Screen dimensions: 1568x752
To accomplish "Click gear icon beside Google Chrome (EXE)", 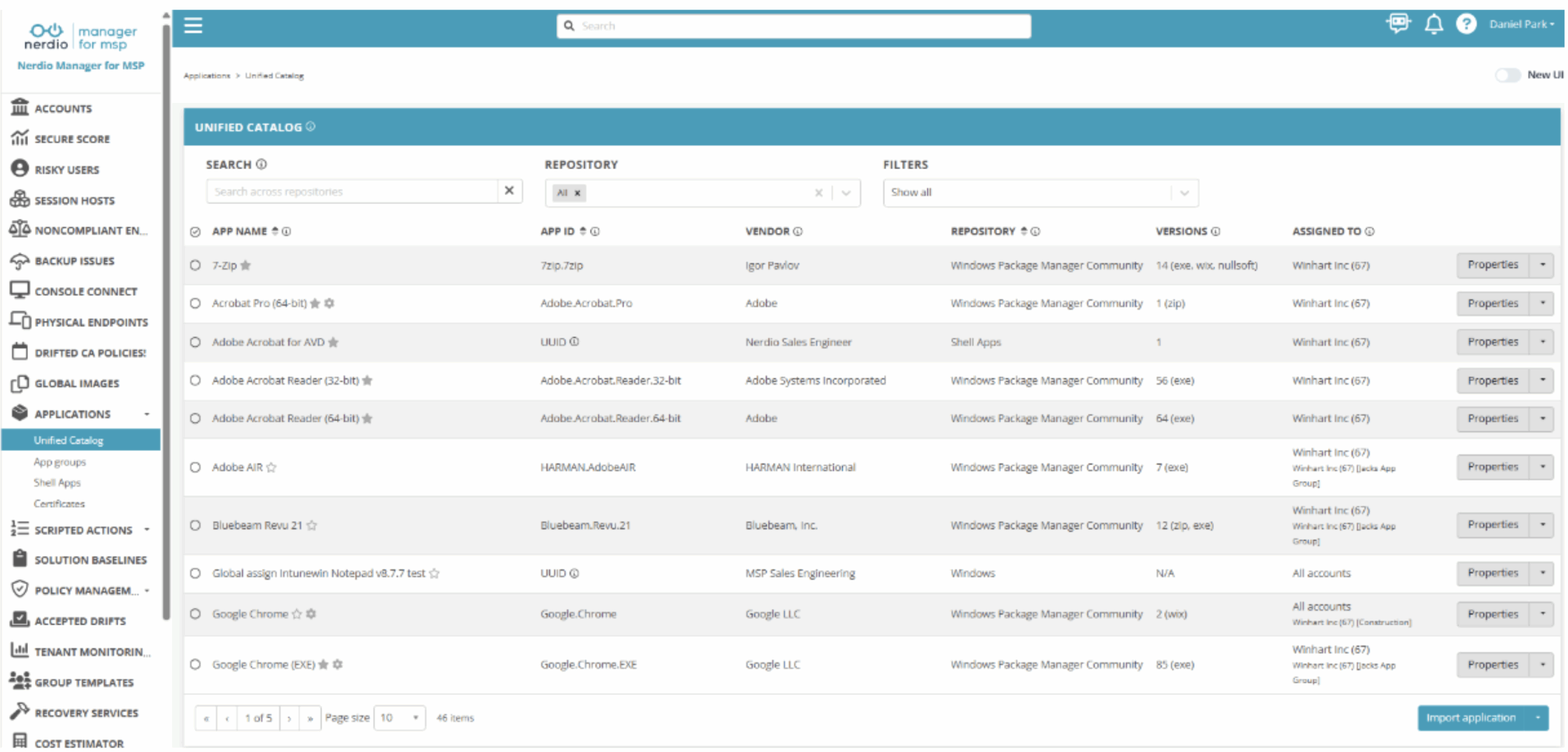I will point(337,664).
